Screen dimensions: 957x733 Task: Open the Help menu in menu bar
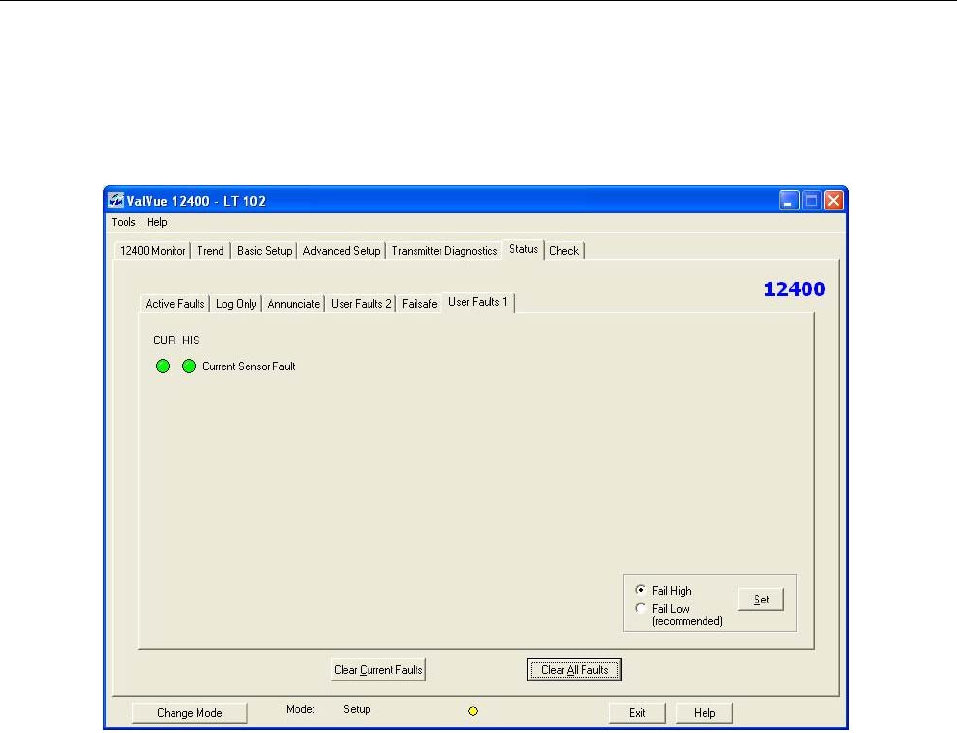coord(157,222)
